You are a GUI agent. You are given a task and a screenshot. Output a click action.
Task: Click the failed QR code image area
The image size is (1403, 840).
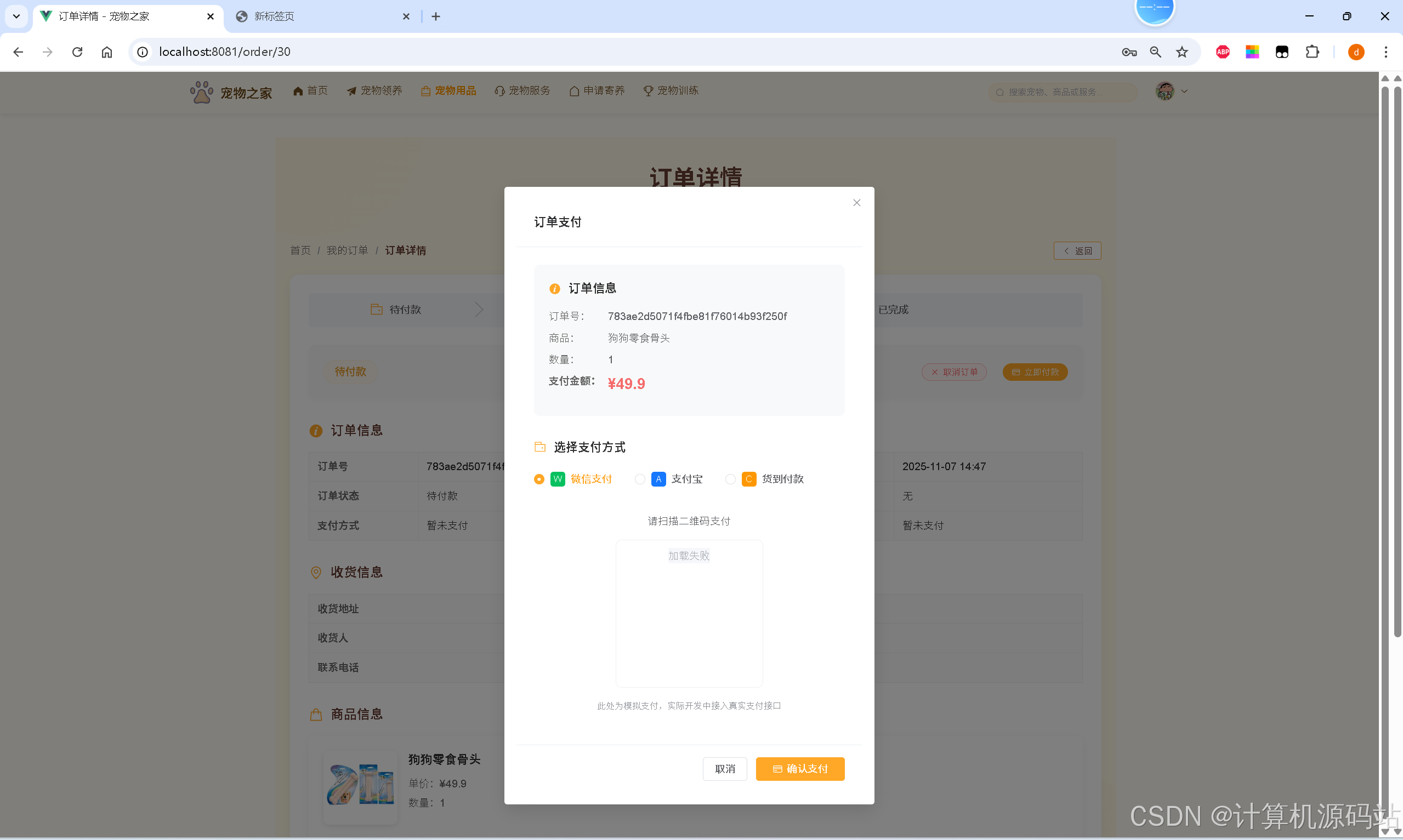(x=689, y=613)
